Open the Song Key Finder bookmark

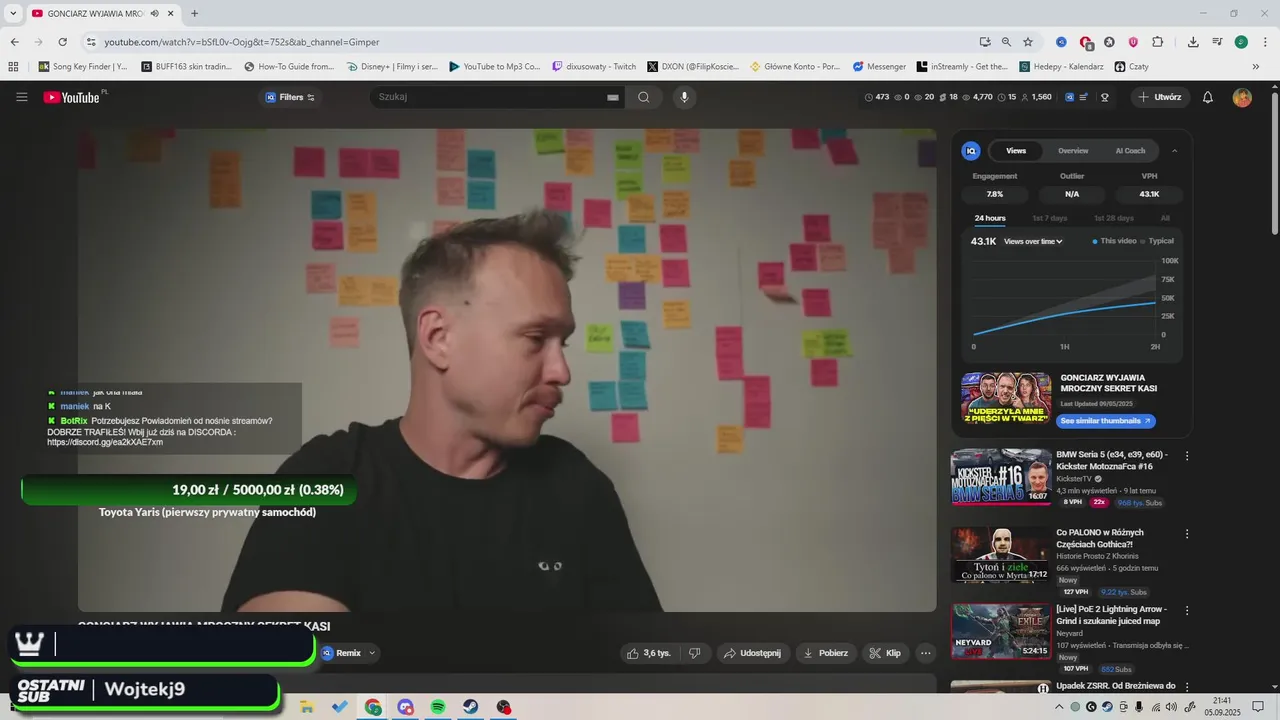point(83,67)
